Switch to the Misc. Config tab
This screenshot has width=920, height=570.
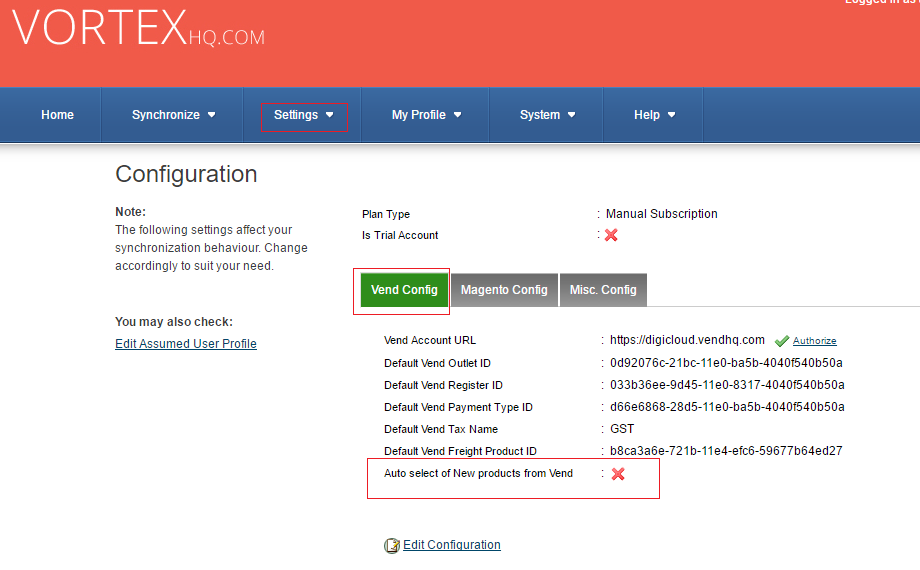[x=603, y=290]
